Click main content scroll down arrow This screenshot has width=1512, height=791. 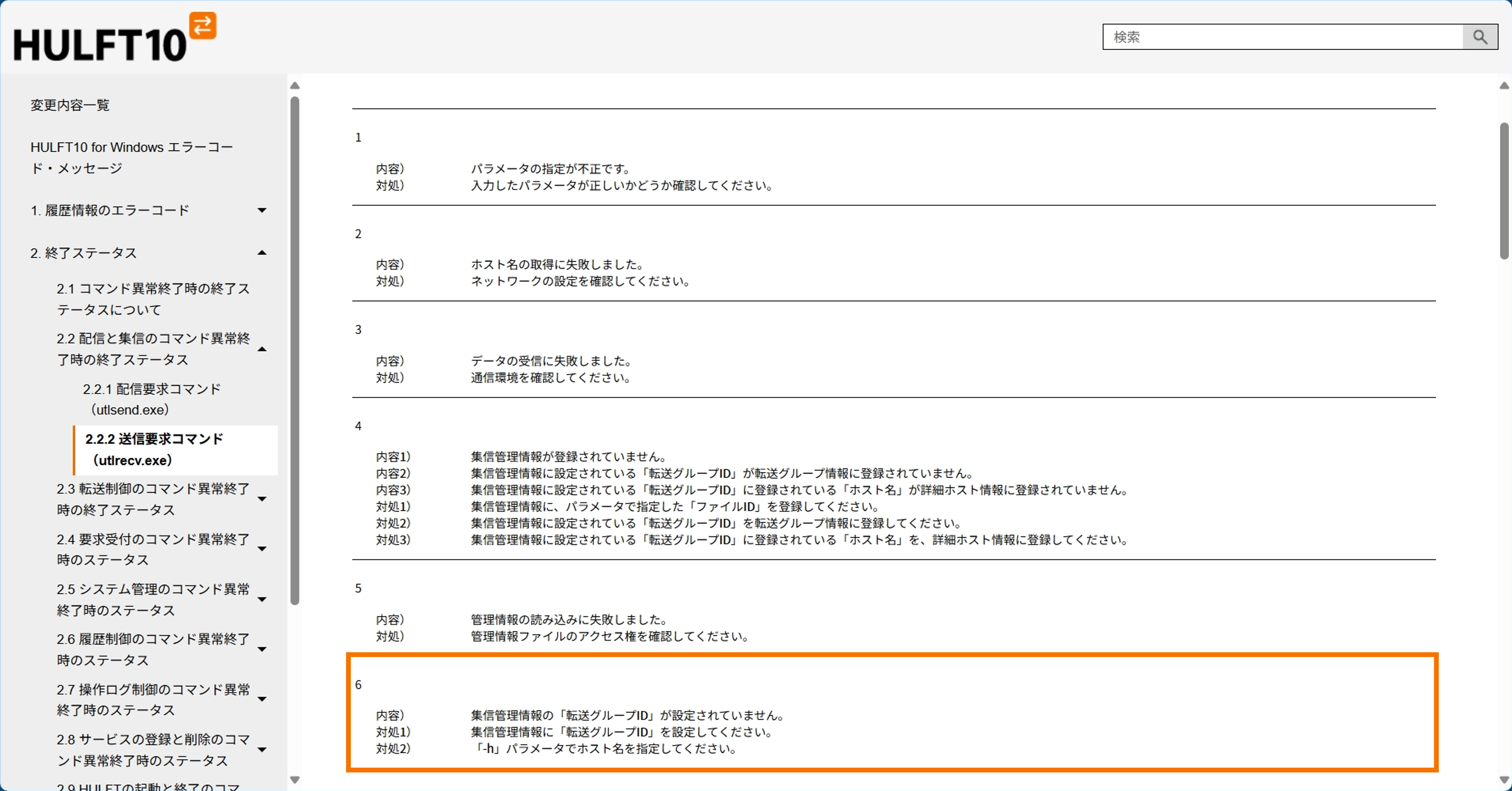click(x=1504, y=779)
